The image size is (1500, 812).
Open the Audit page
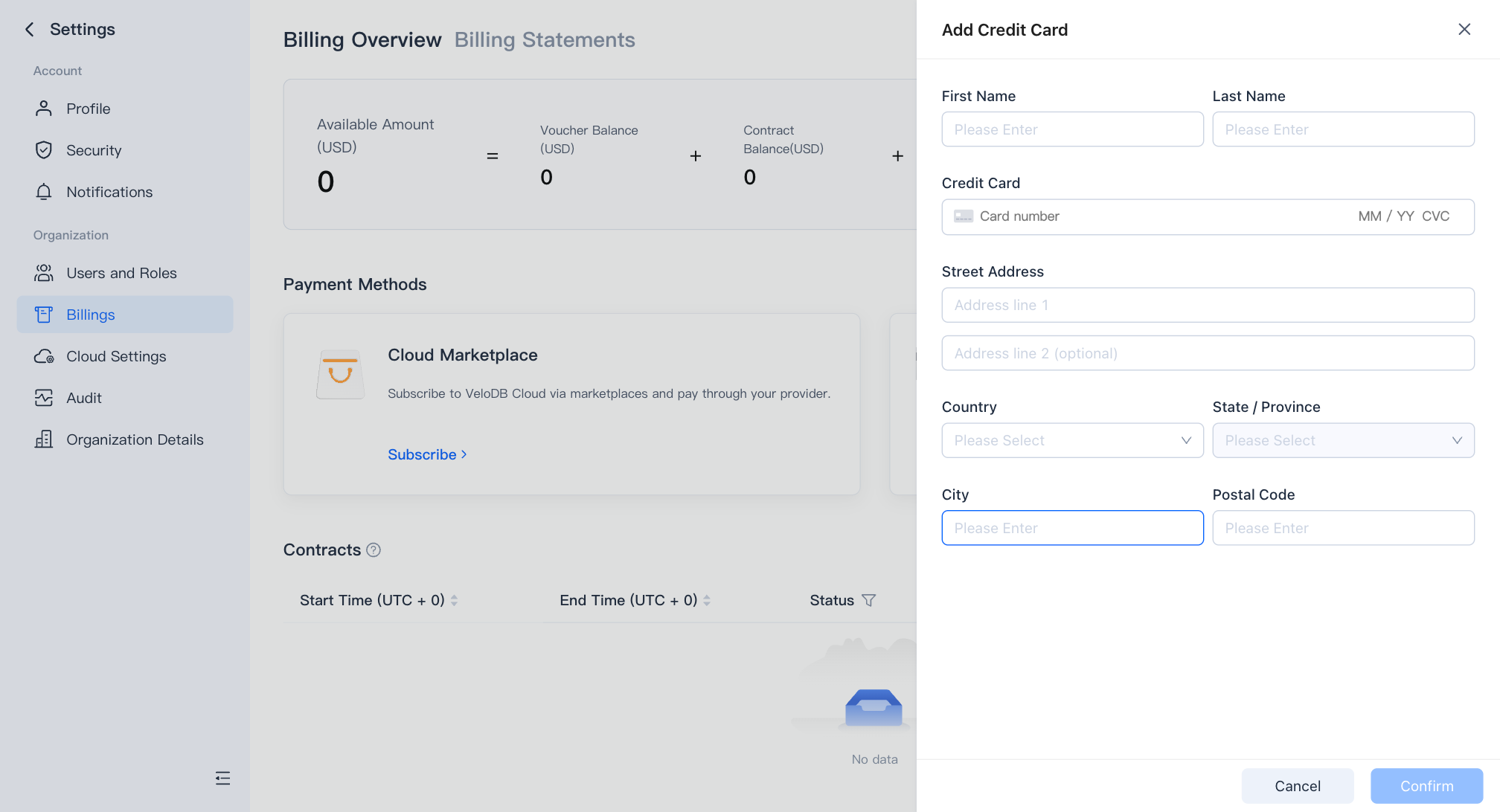tap(83, 398)
